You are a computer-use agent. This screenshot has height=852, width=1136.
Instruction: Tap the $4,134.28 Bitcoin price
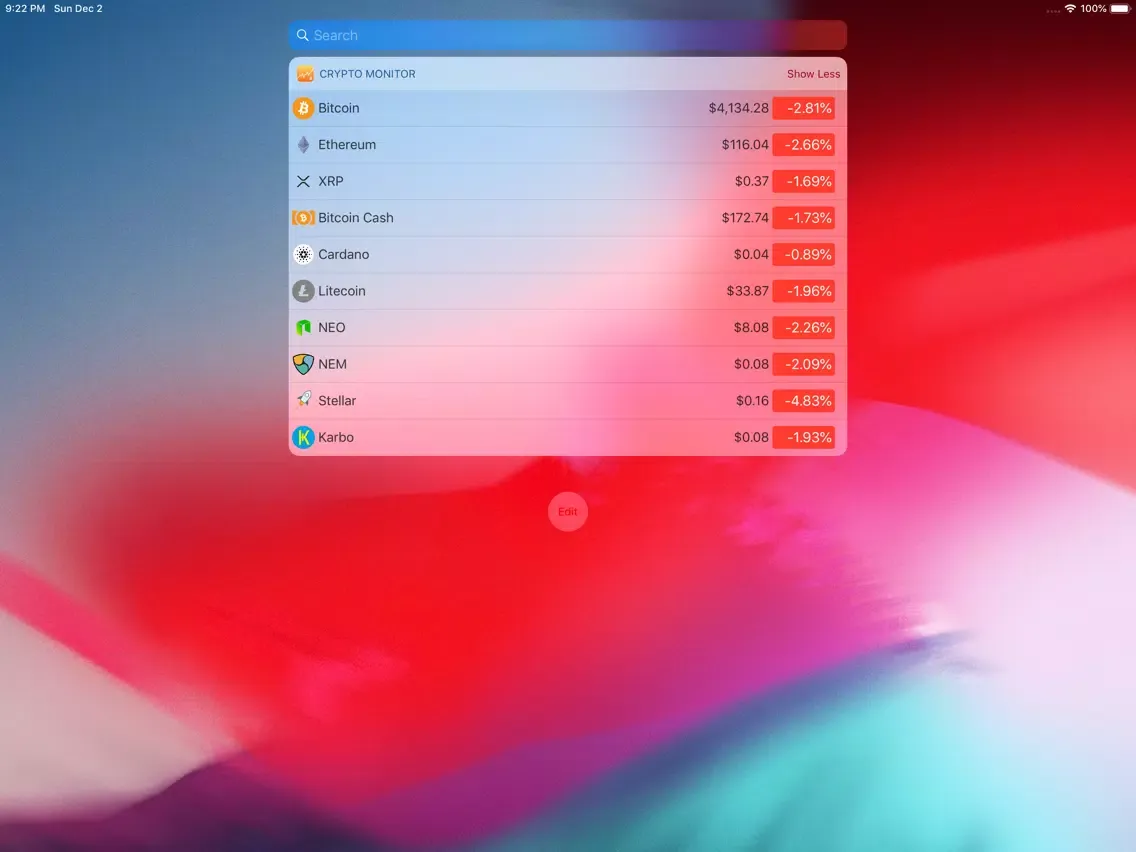[x=738, y=108]
